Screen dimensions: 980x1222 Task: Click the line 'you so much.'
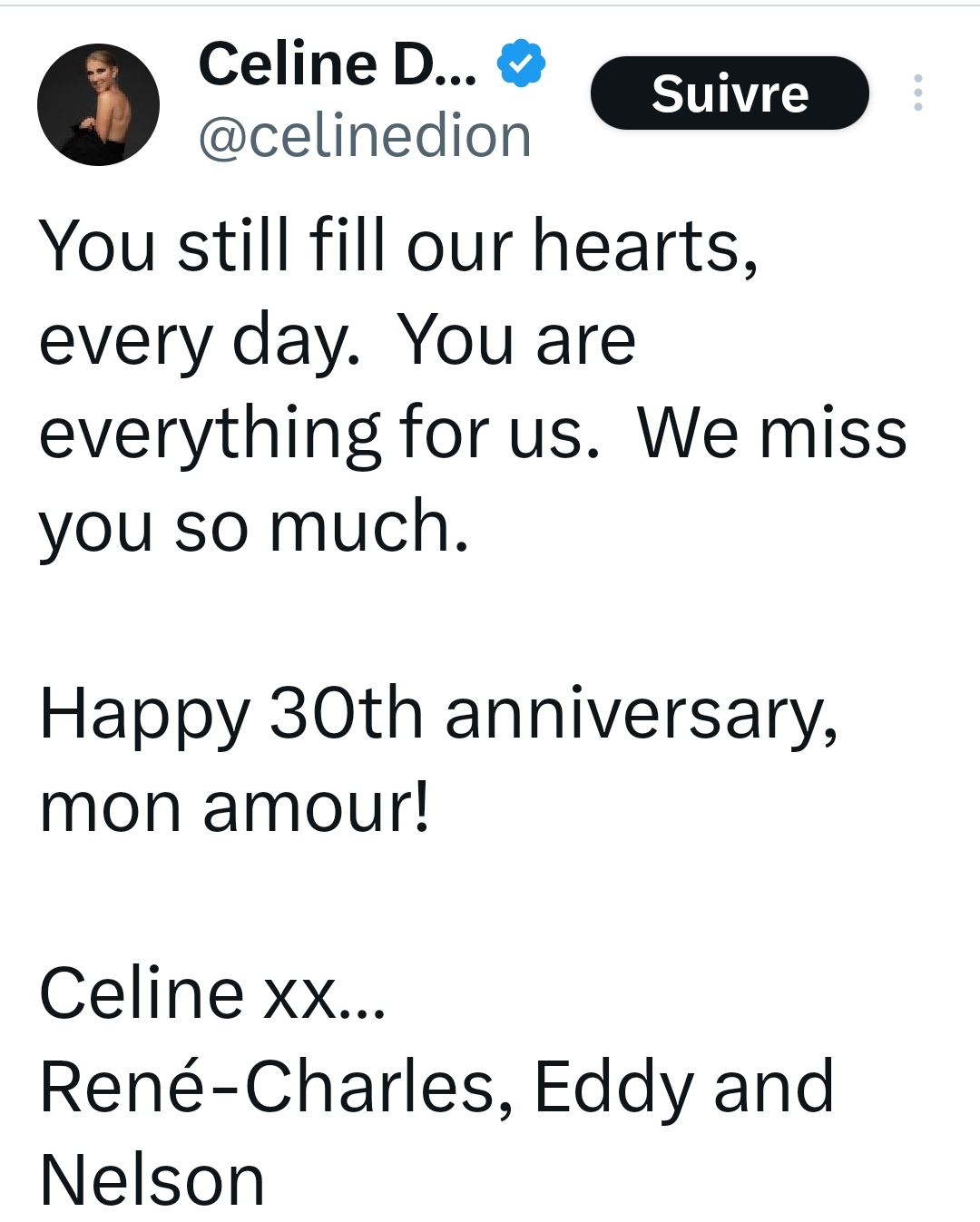(x=254, y=526)
